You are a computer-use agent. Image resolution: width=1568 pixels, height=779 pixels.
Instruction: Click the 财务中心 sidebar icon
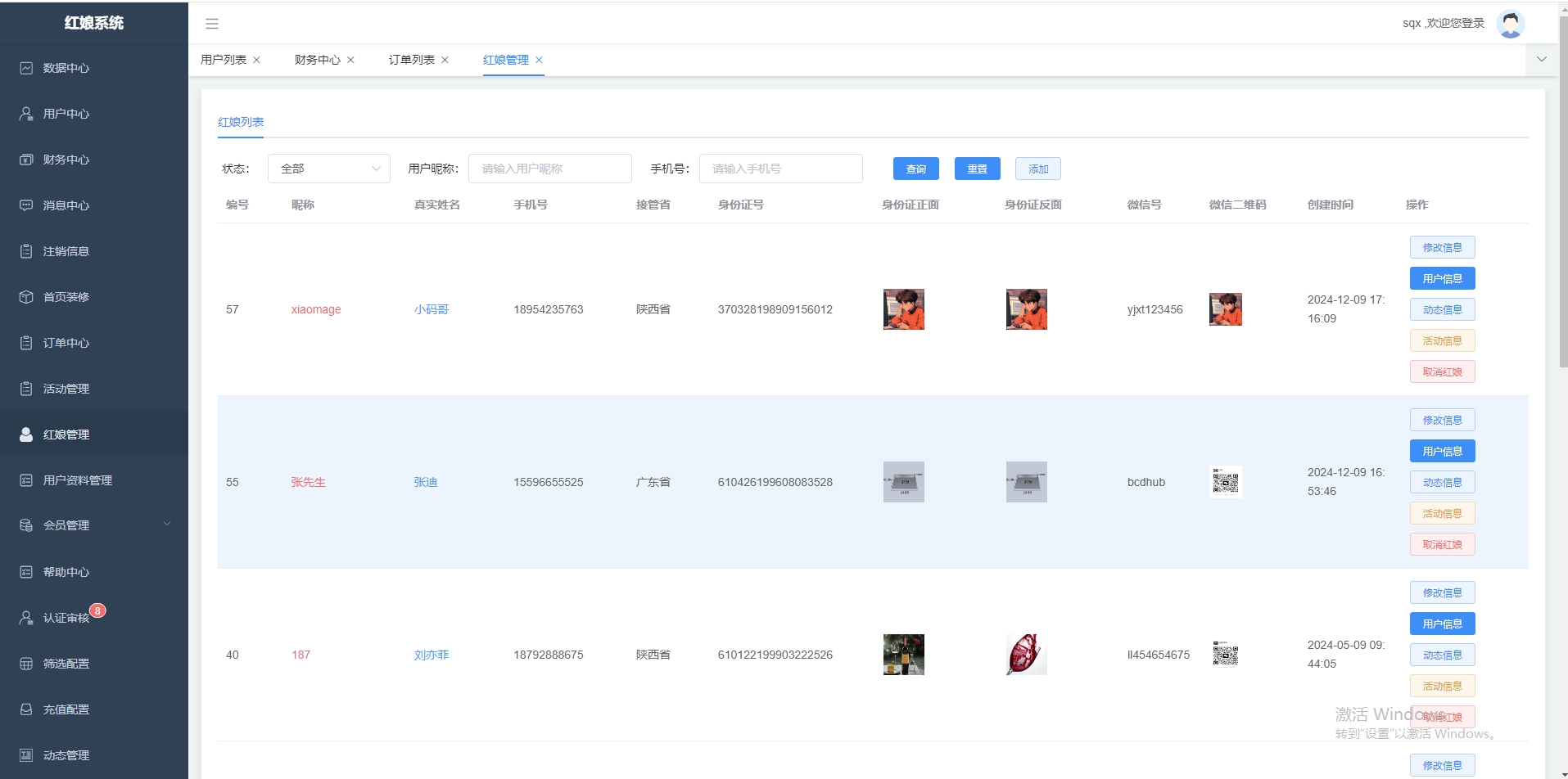tap(26, 160)
